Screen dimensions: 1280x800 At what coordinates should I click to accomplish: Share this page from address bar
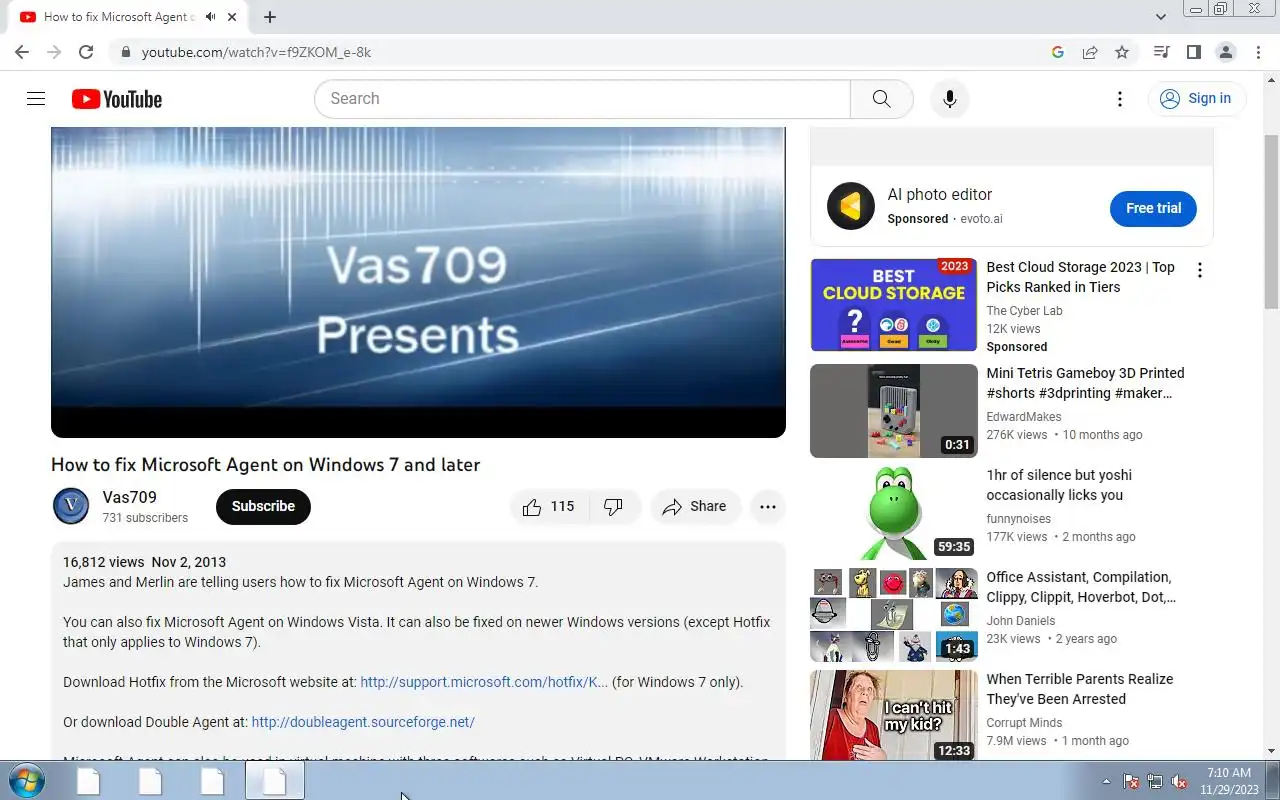point(1090,52)
